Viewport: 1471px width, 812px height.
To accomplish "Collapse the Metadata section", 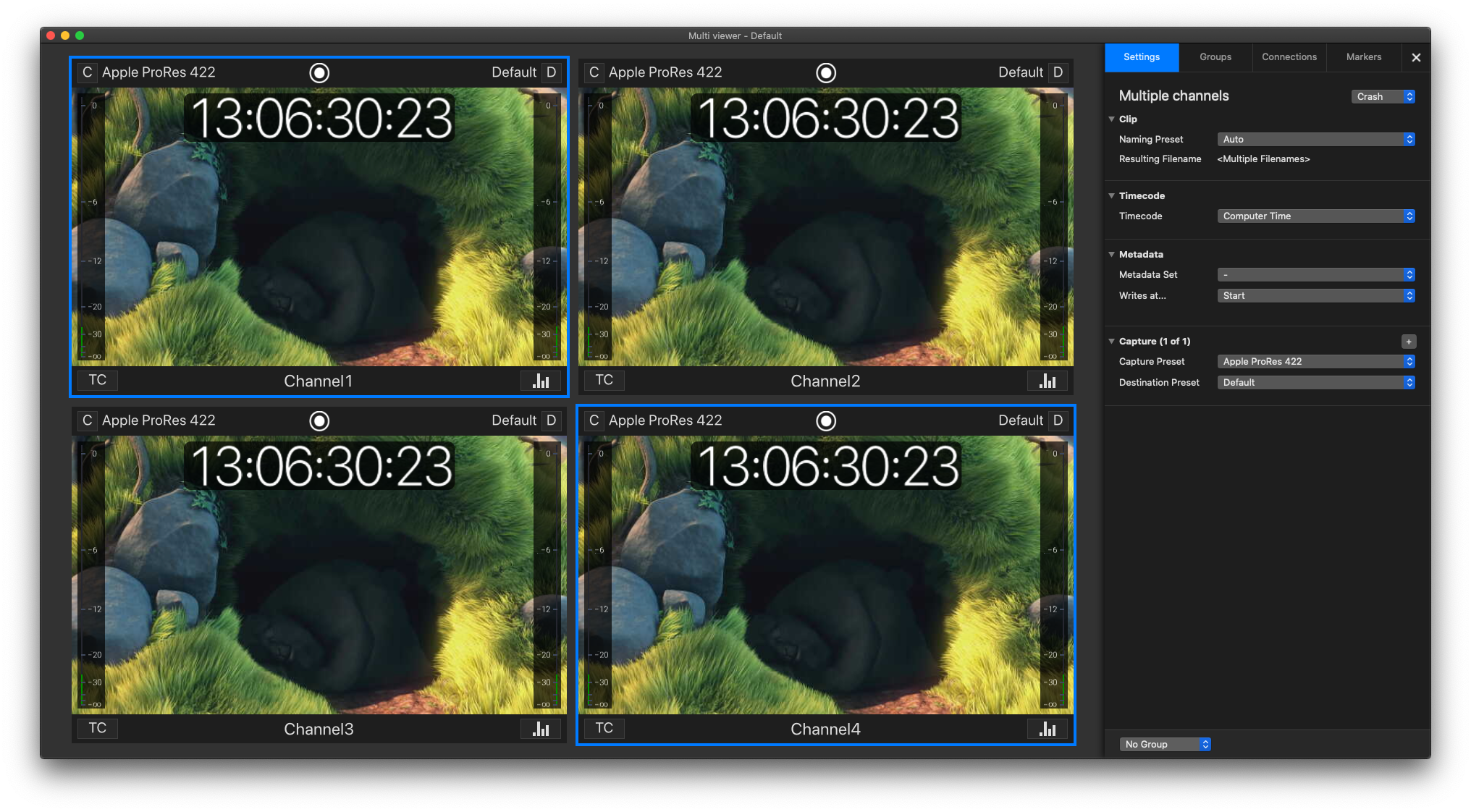I will click(x=1112, y=254).
